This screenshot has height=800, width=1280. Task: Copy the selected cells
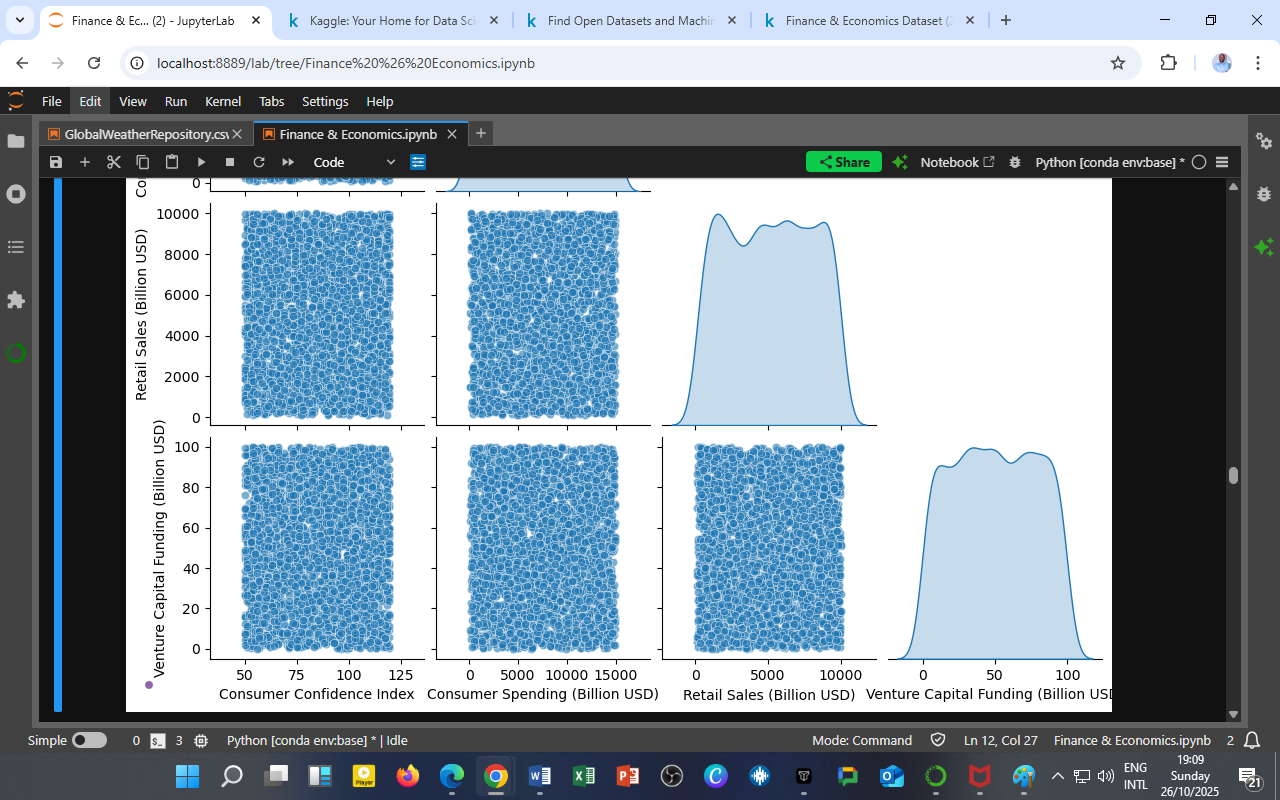(x=141, y=161)
